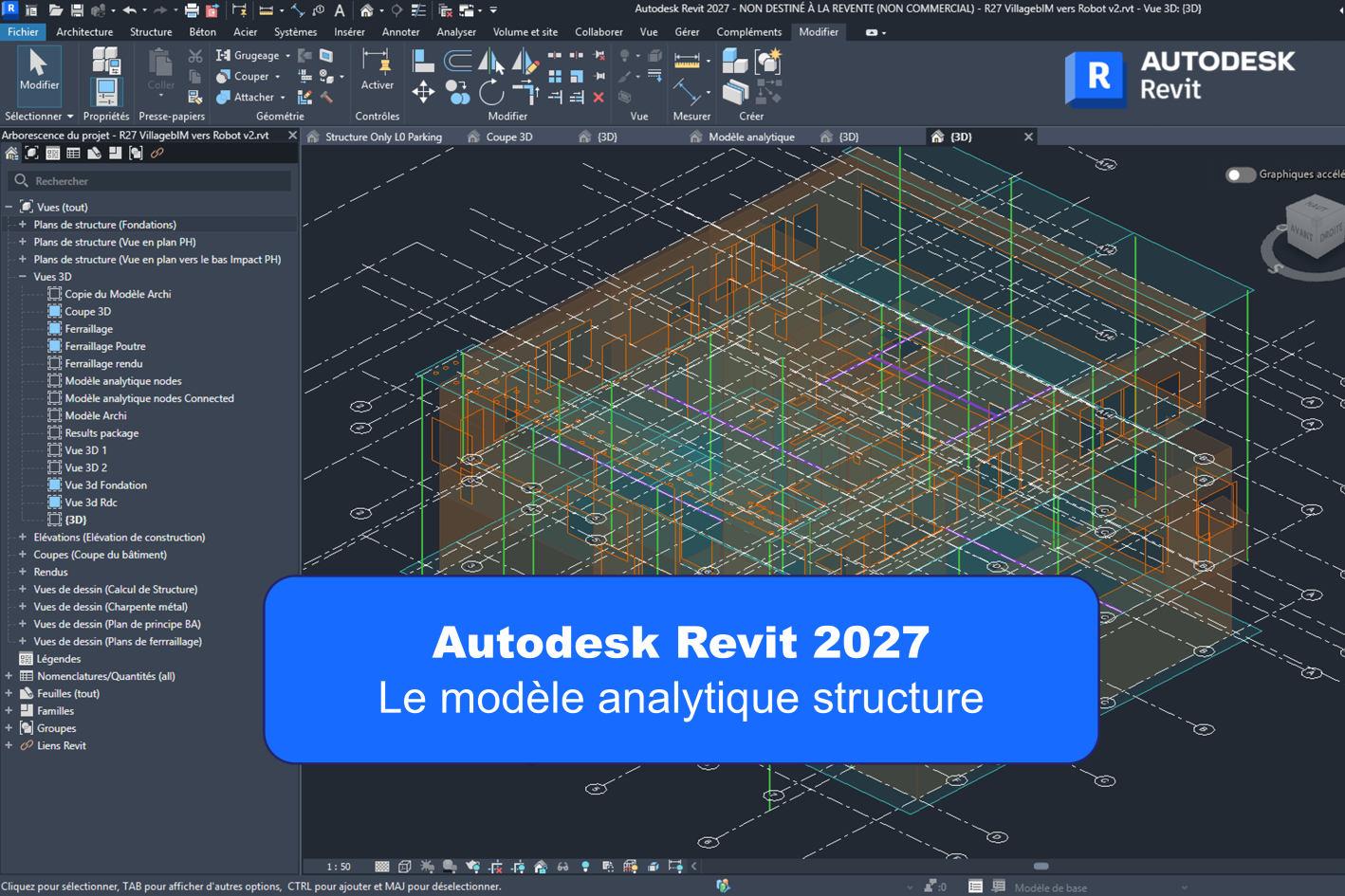
Task: Click the Copy tool in Modifier panel
Action: [x=456, y=92]
